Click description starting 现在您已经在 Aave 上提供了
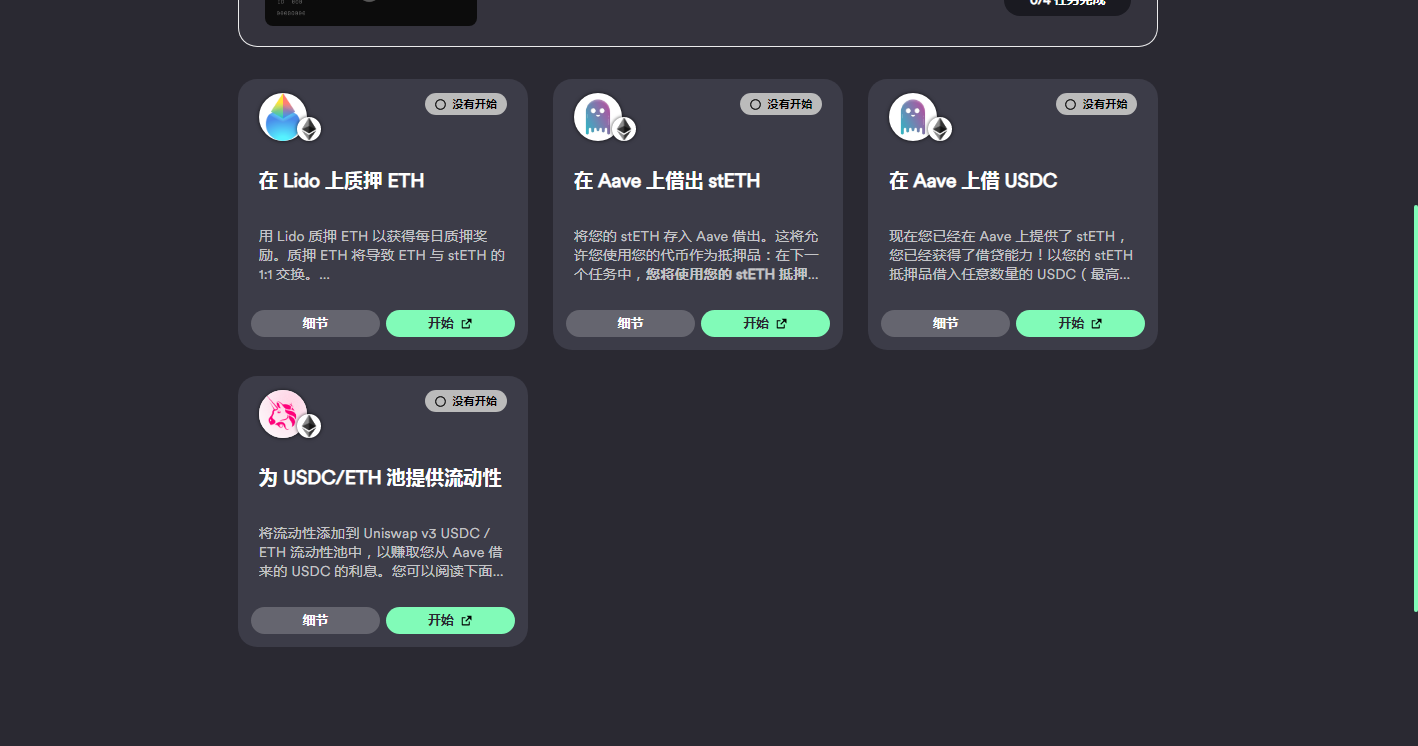 click(x=1012, y=255)
